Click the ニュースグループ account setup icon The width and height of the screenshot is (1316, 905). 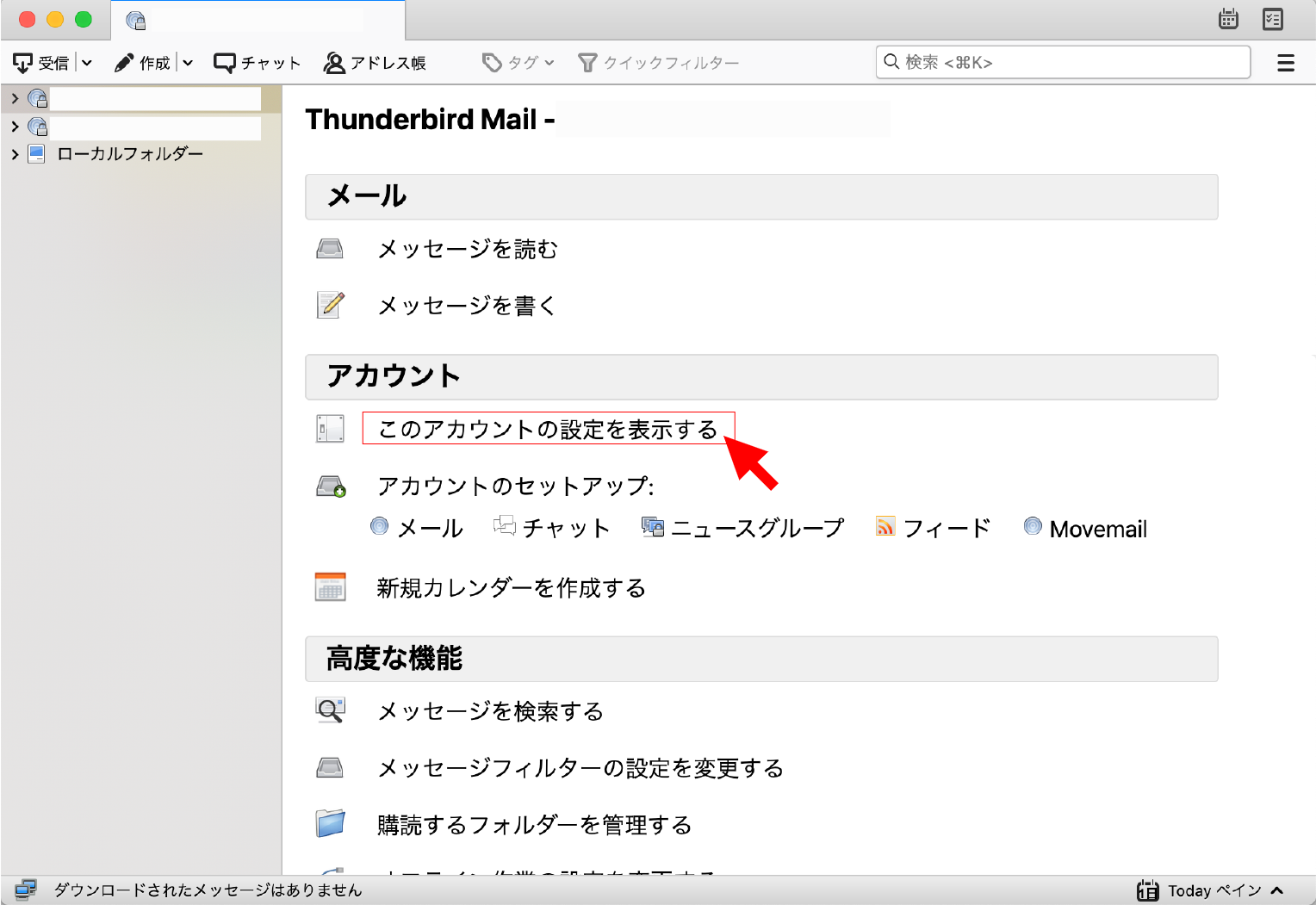point(653,527)
